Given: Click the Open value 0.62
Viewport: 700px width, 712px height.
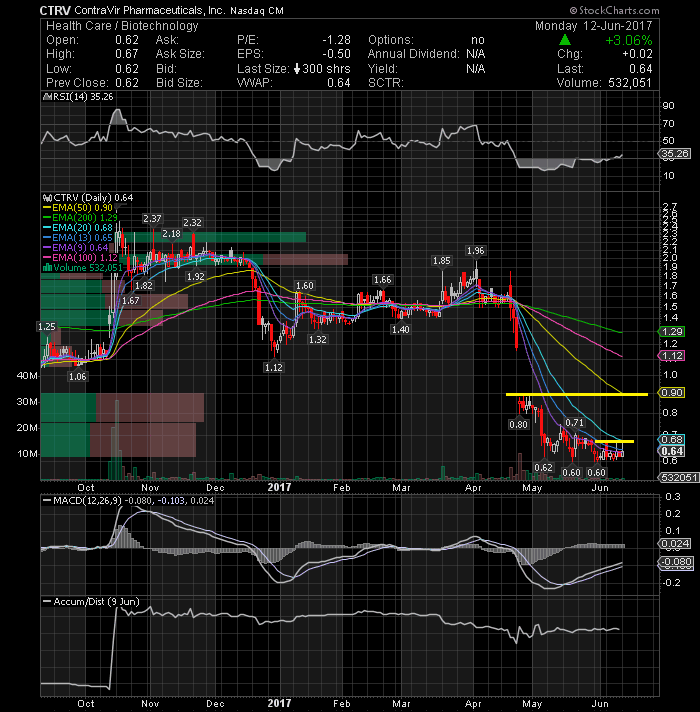Looking at the screenshot, I should point(127,40).
